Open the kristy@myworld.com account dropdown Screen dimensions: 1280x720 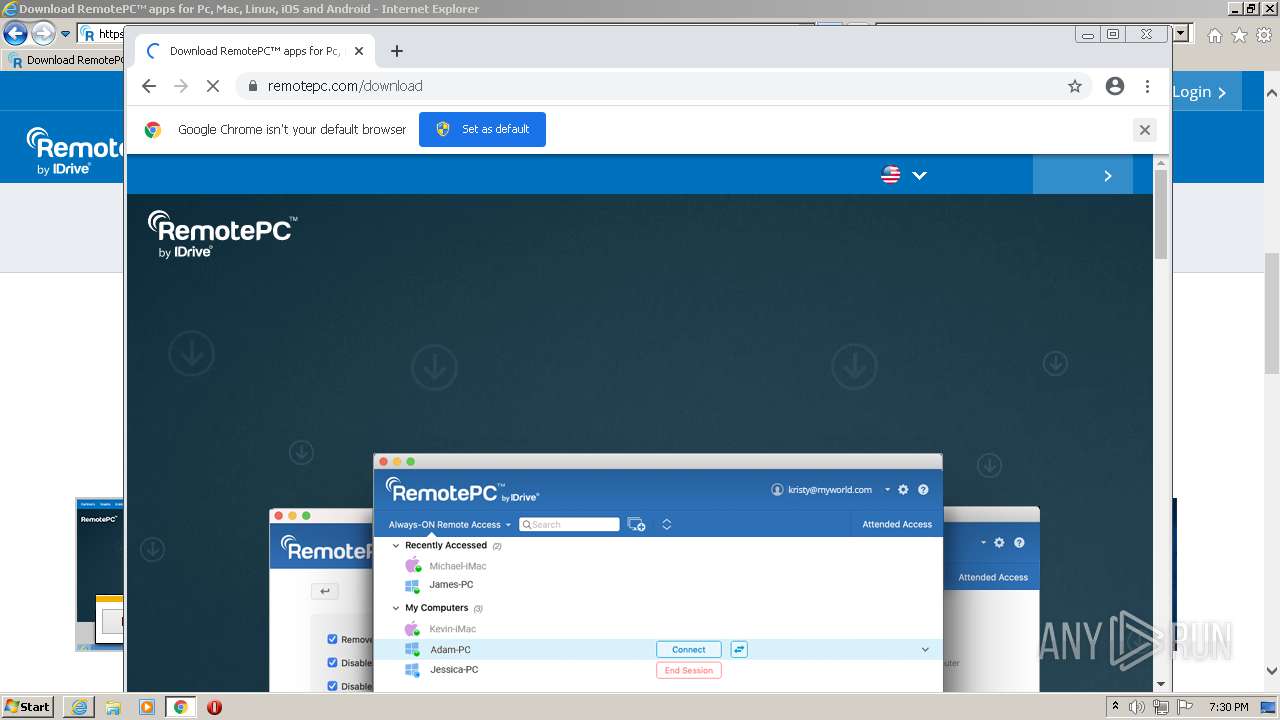(x=887, y=490)
